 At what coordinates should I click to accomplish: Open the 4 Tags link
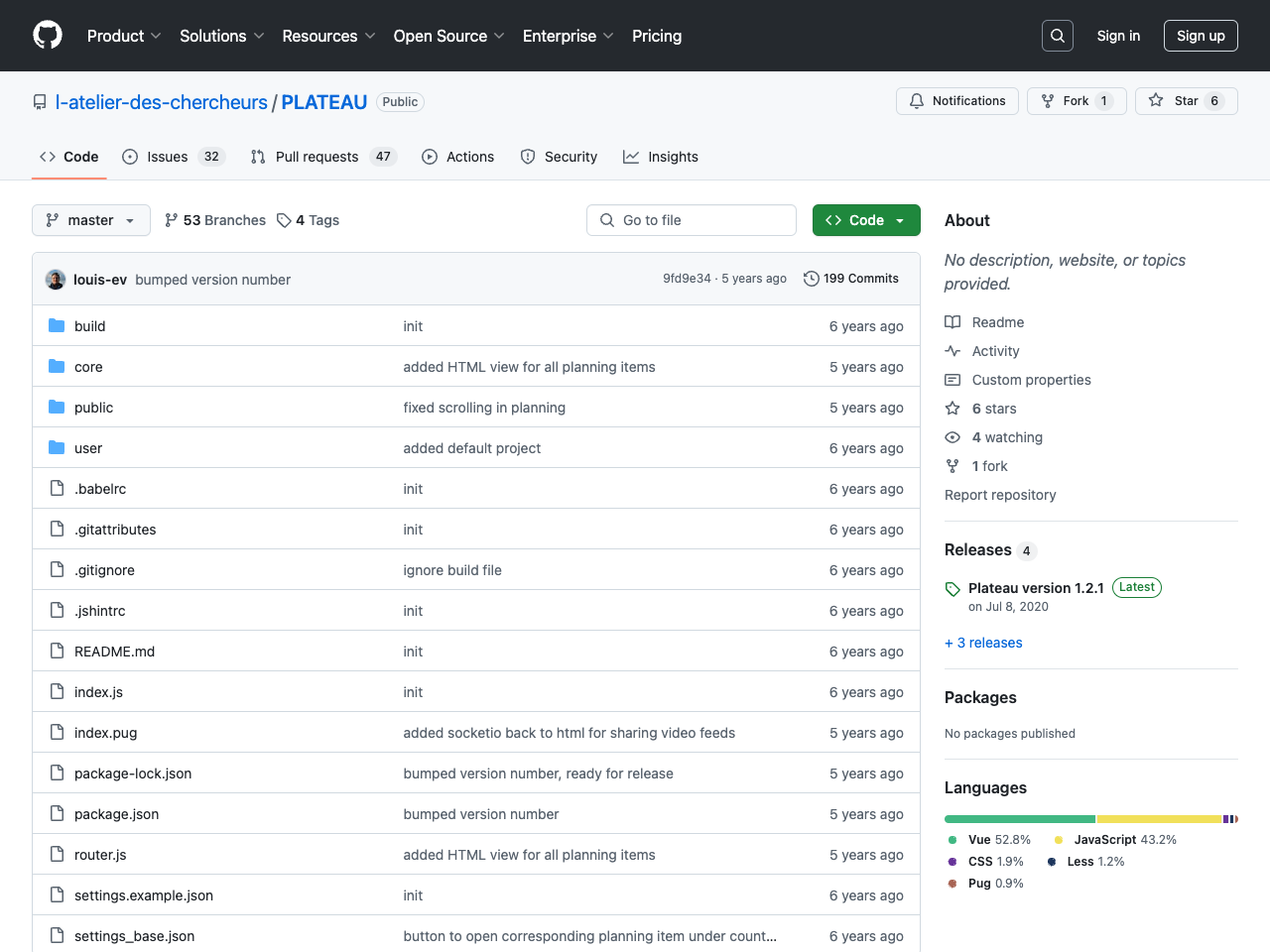[308, 220]
